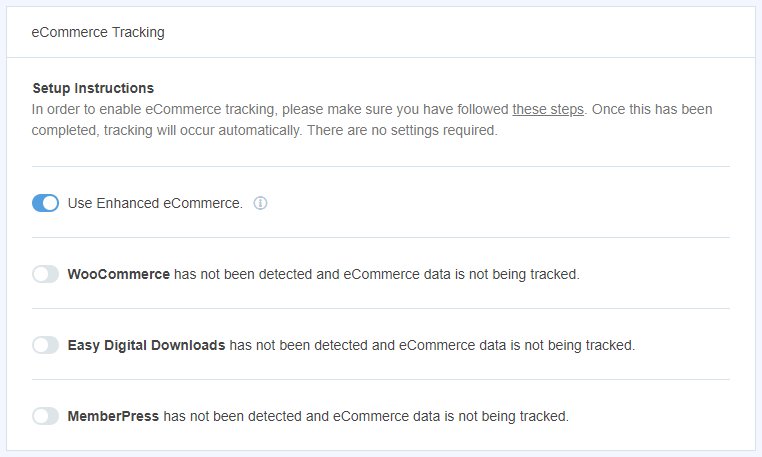Click the bold Easy Digital Downloads name
The height and width of the screenshot is (457, 762).
pos(147,345)
